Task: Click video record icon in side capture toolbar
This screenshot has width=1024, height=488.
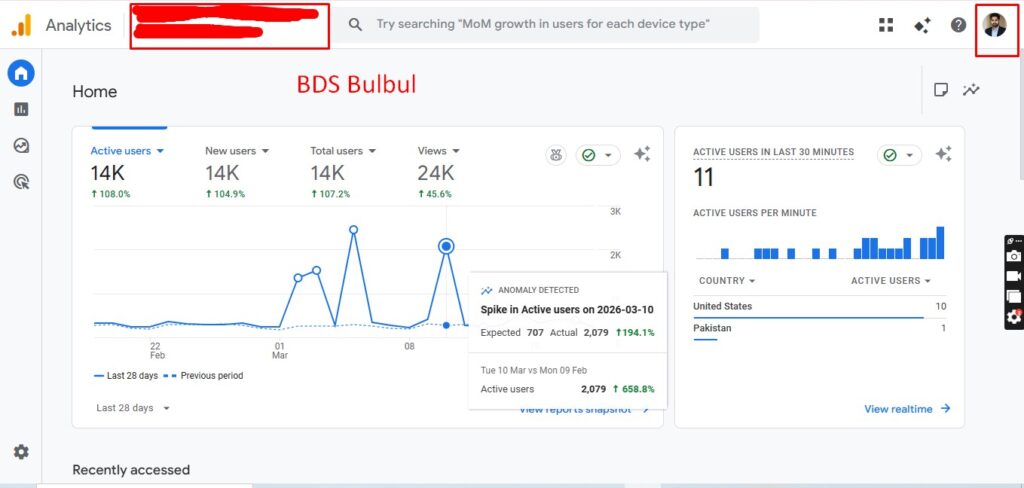Action: pyautogui.click(x=1014, y=276)
